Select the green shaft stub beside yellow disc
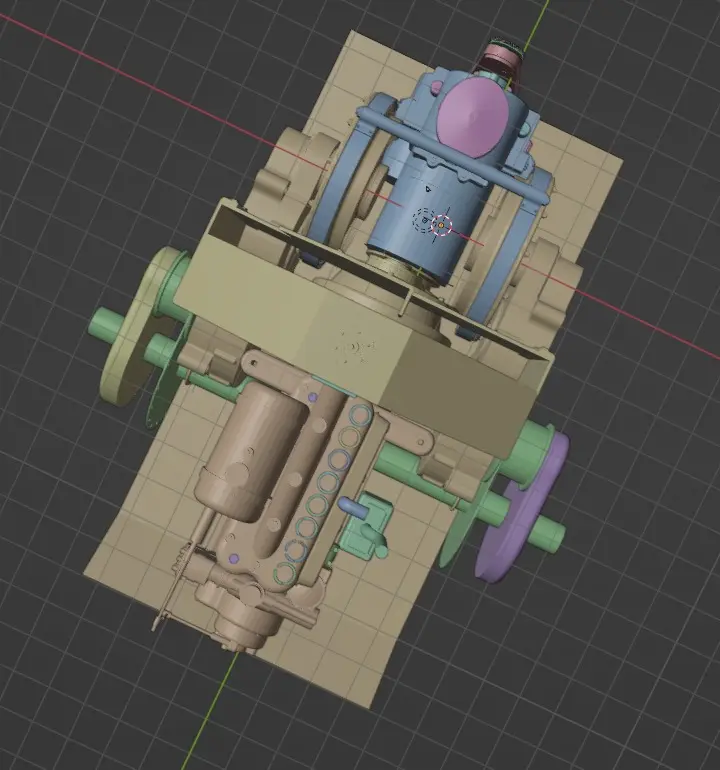The height and width of the screenshot is (770, 720). tap(104, 323)
